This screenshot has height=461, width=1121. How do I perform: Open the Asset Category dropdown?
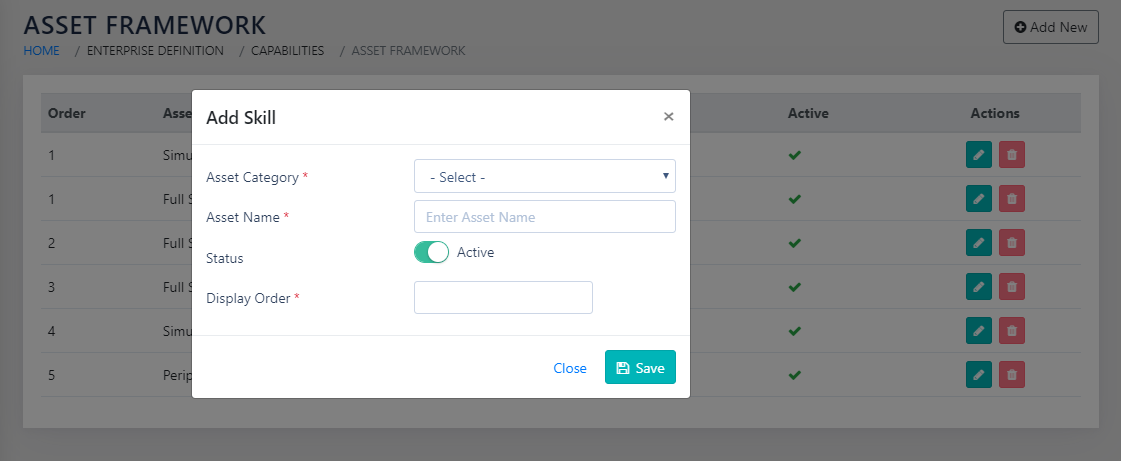544,177
